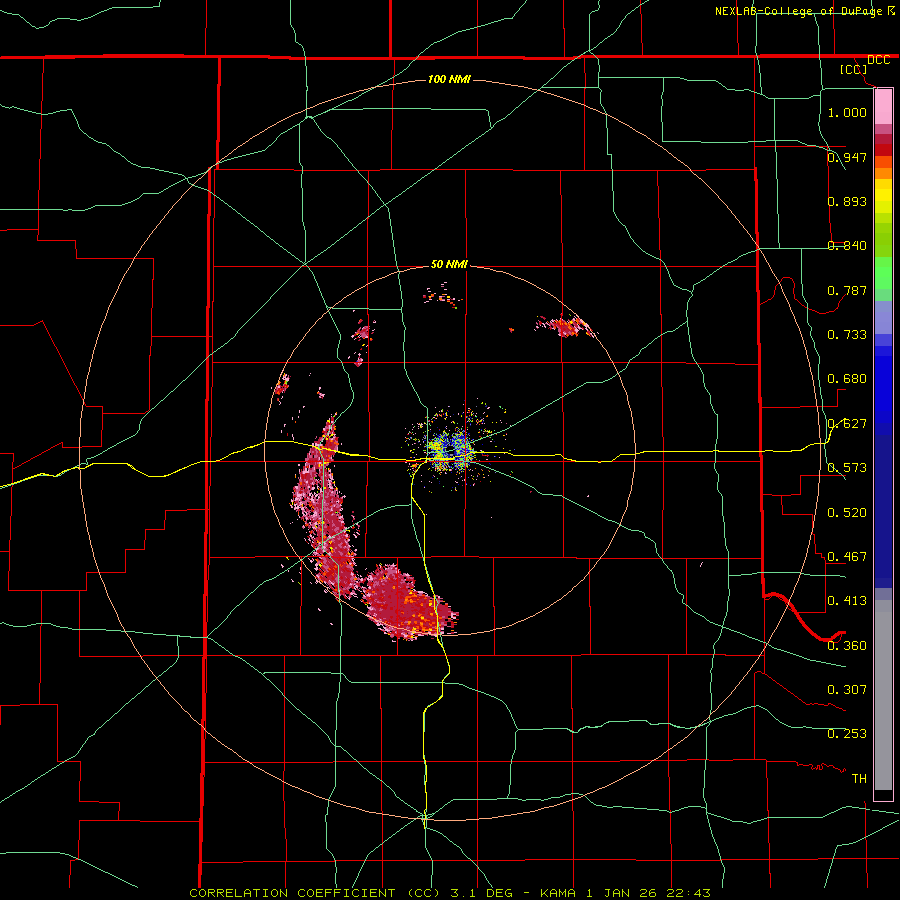Click the echo on the northeast 50 NMI ring
900x900 pixels.
[x=566, y=327]
